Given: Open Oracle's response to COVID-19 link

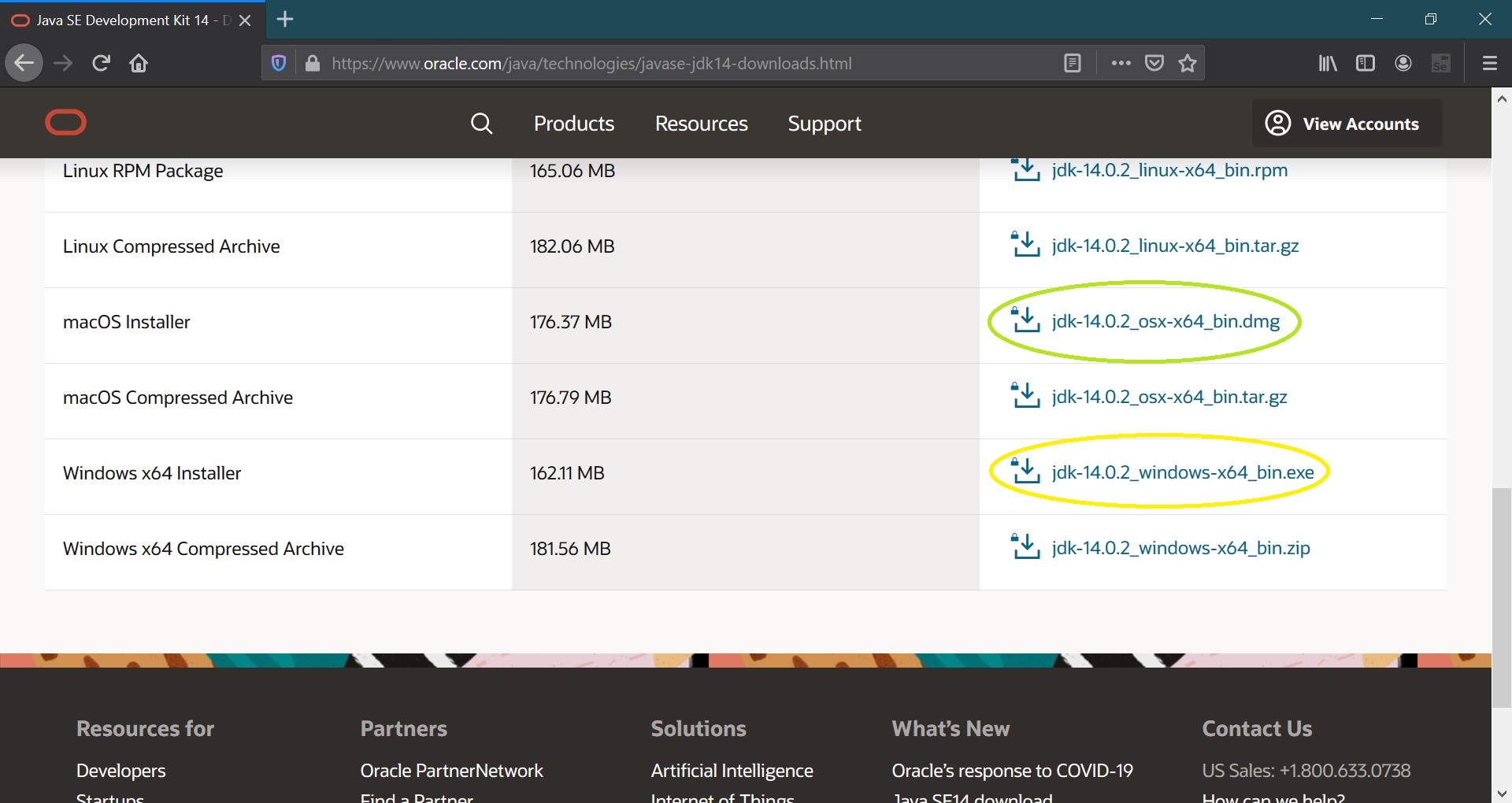Looking at the screenshot, I should [1012, 771].
